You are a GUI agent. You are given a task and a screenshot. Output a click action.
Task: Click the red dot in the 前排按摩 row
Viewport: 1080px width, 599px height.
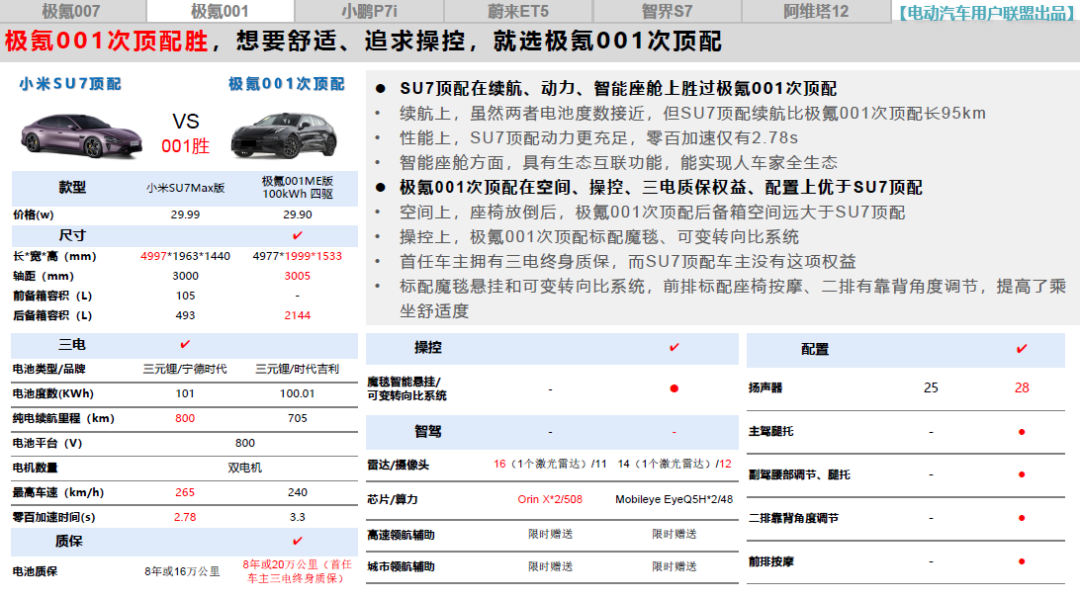coord(1021,561)
